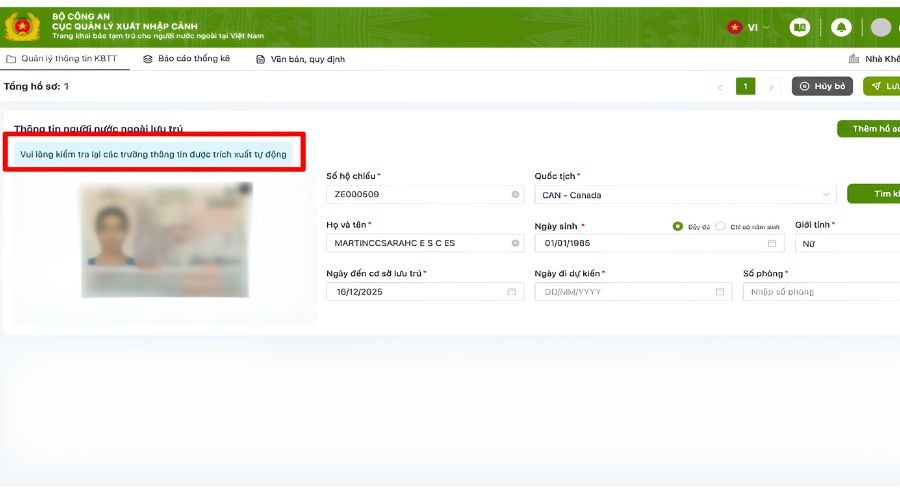Click the Số hộ chiếu field

click(x=425, y=195)
